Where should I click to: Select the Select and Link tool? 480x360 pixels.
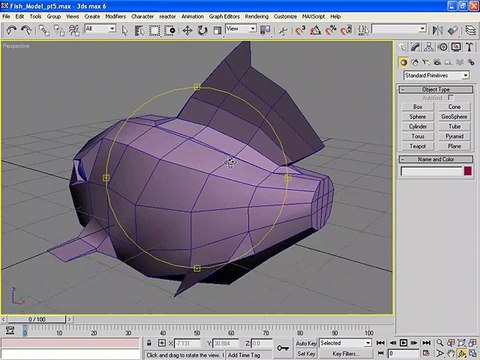[x=44, y=30]
